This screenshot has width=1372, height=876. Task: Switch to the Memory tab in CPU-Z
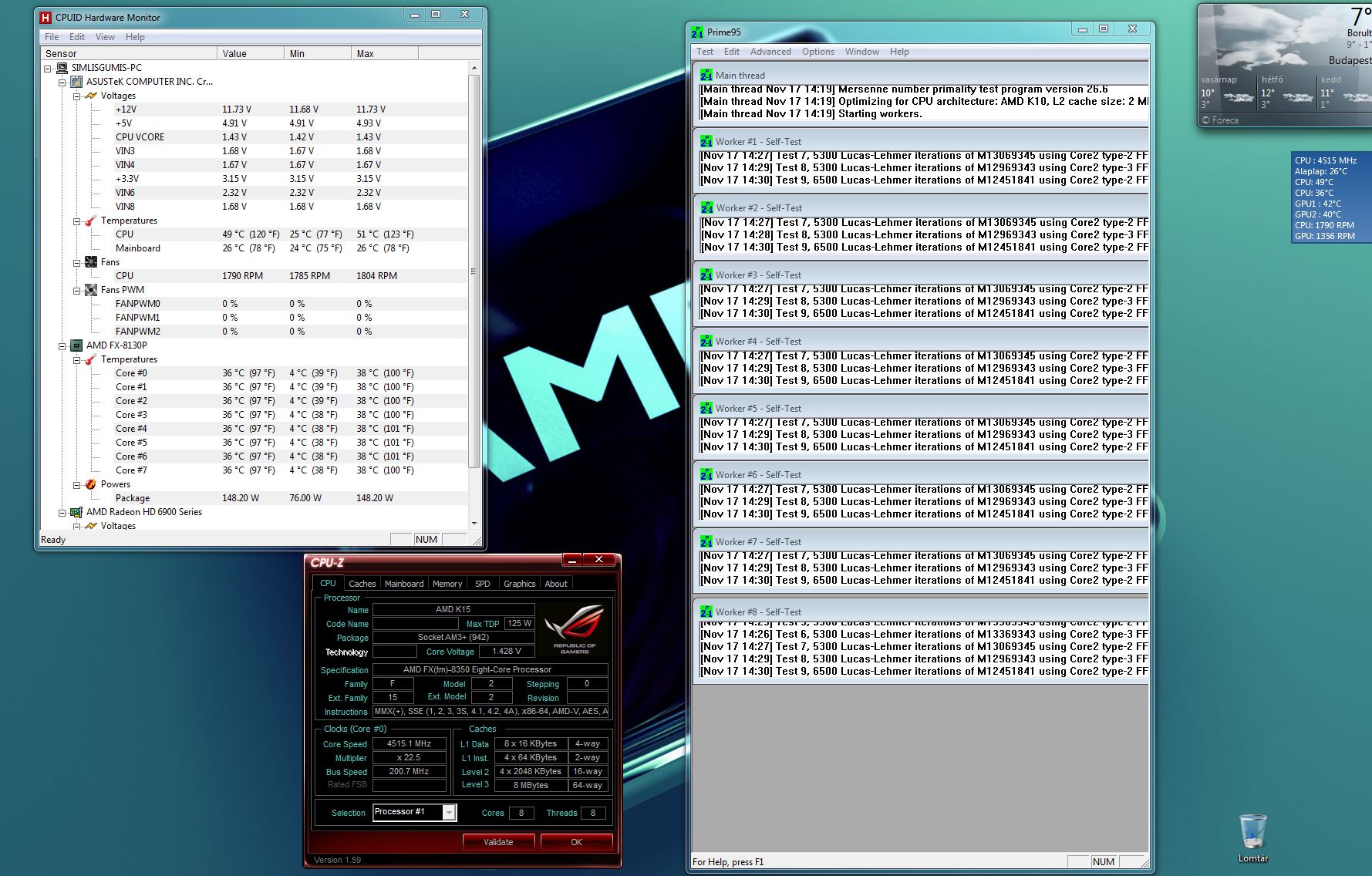pyautogui.click(x=447, y=584)
